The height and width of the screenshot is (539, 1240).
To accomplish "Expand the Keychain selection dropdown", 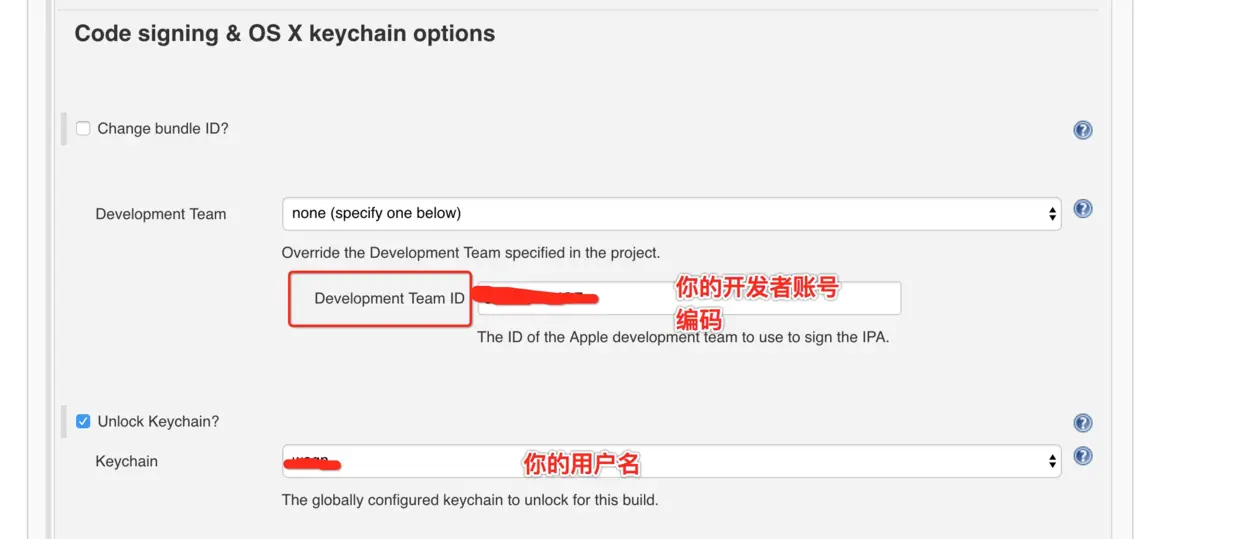I will [670, 461].
